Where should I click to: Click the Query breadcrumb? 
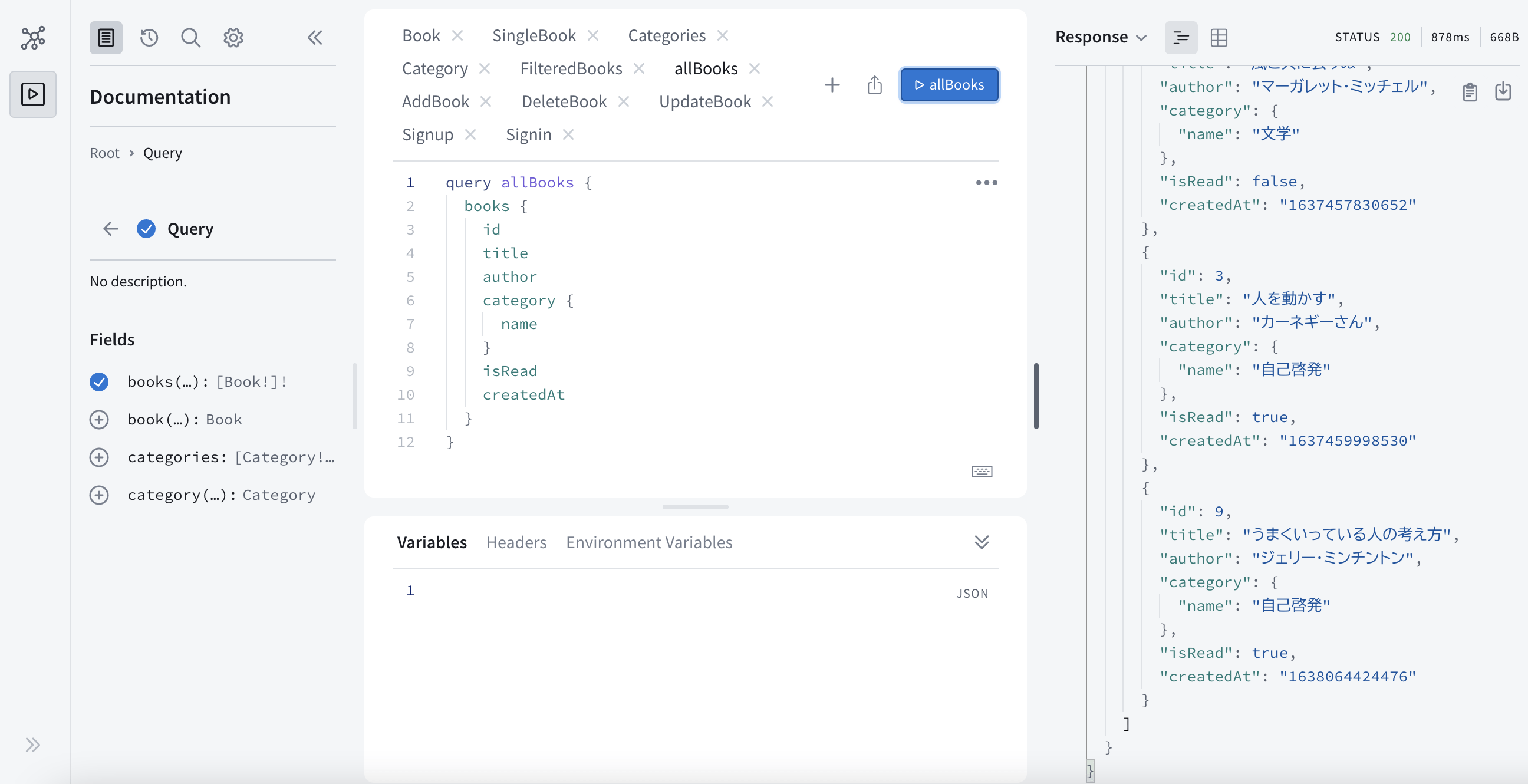[x=163, y=153]
